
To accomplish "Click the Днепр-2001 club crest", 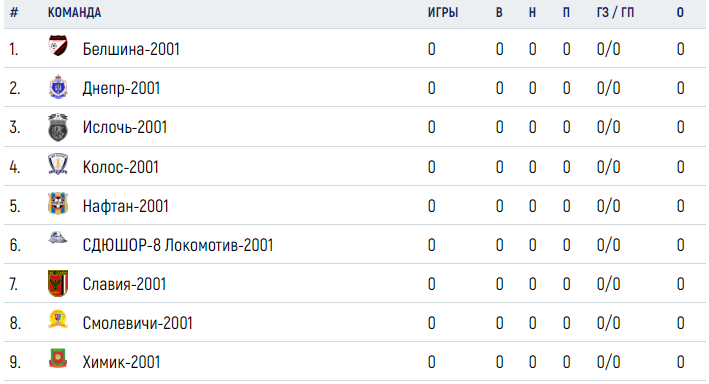I will [58, 87].
